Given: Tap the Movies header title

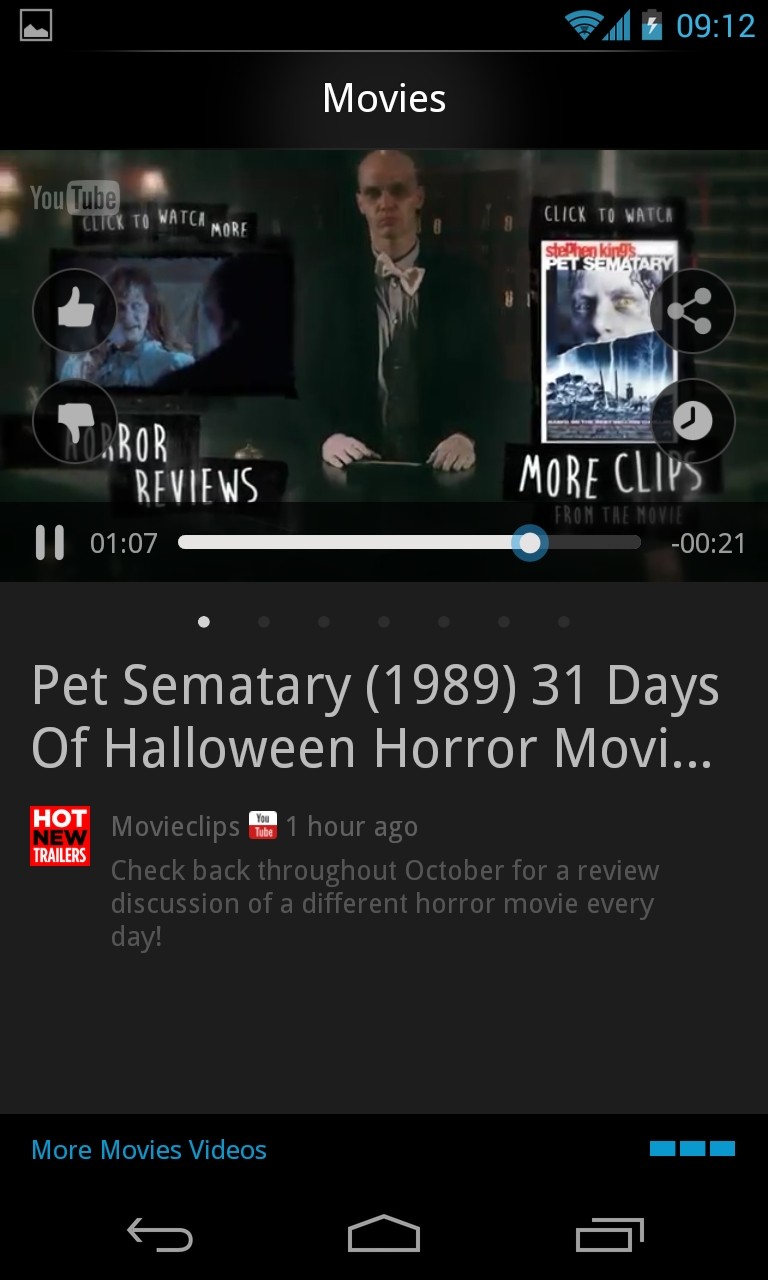Looking at the screenshot, I should tap(384, 98).
